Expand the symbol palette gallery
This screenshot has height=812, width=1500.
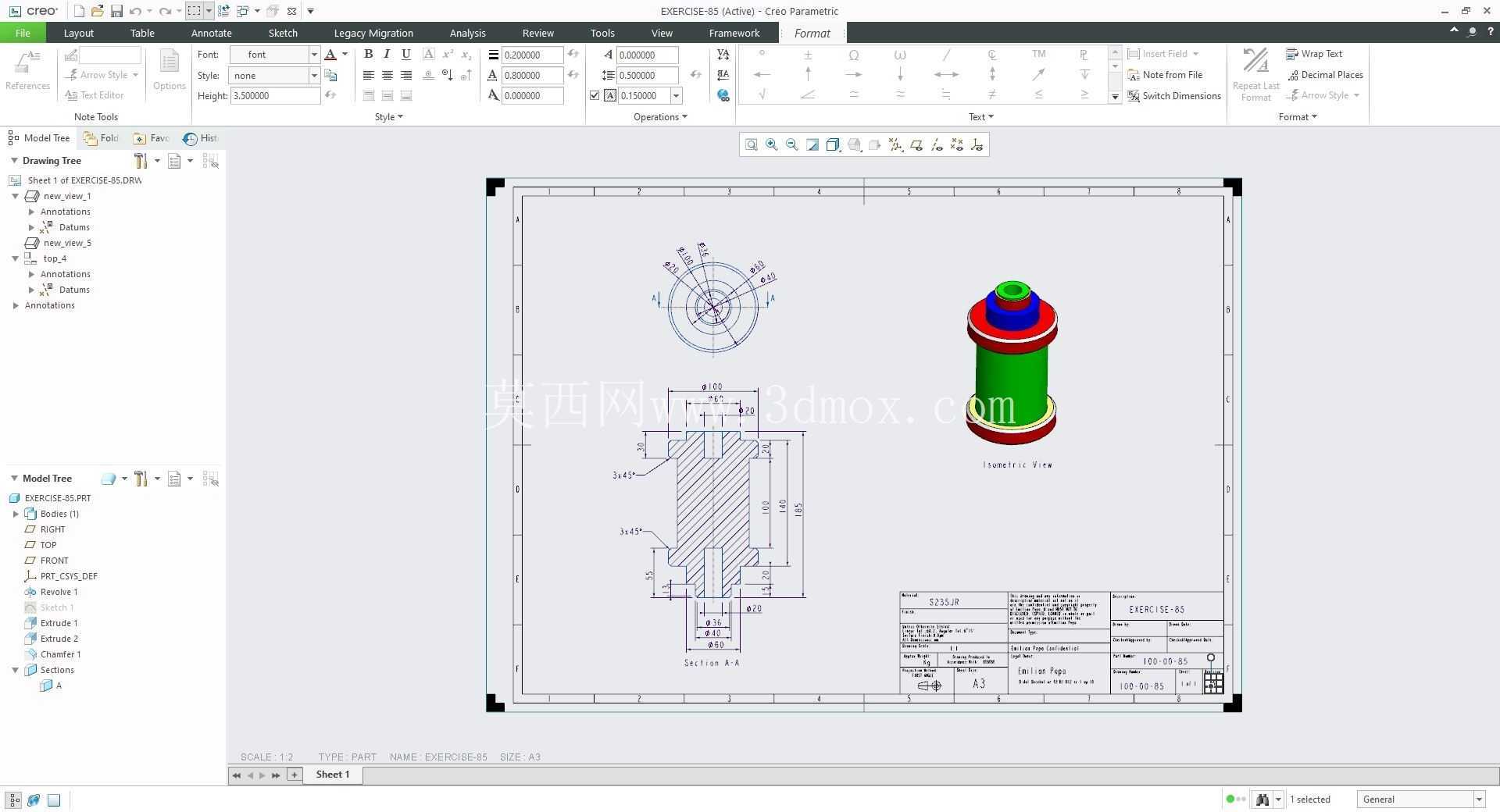click(x=1115, y=96)
